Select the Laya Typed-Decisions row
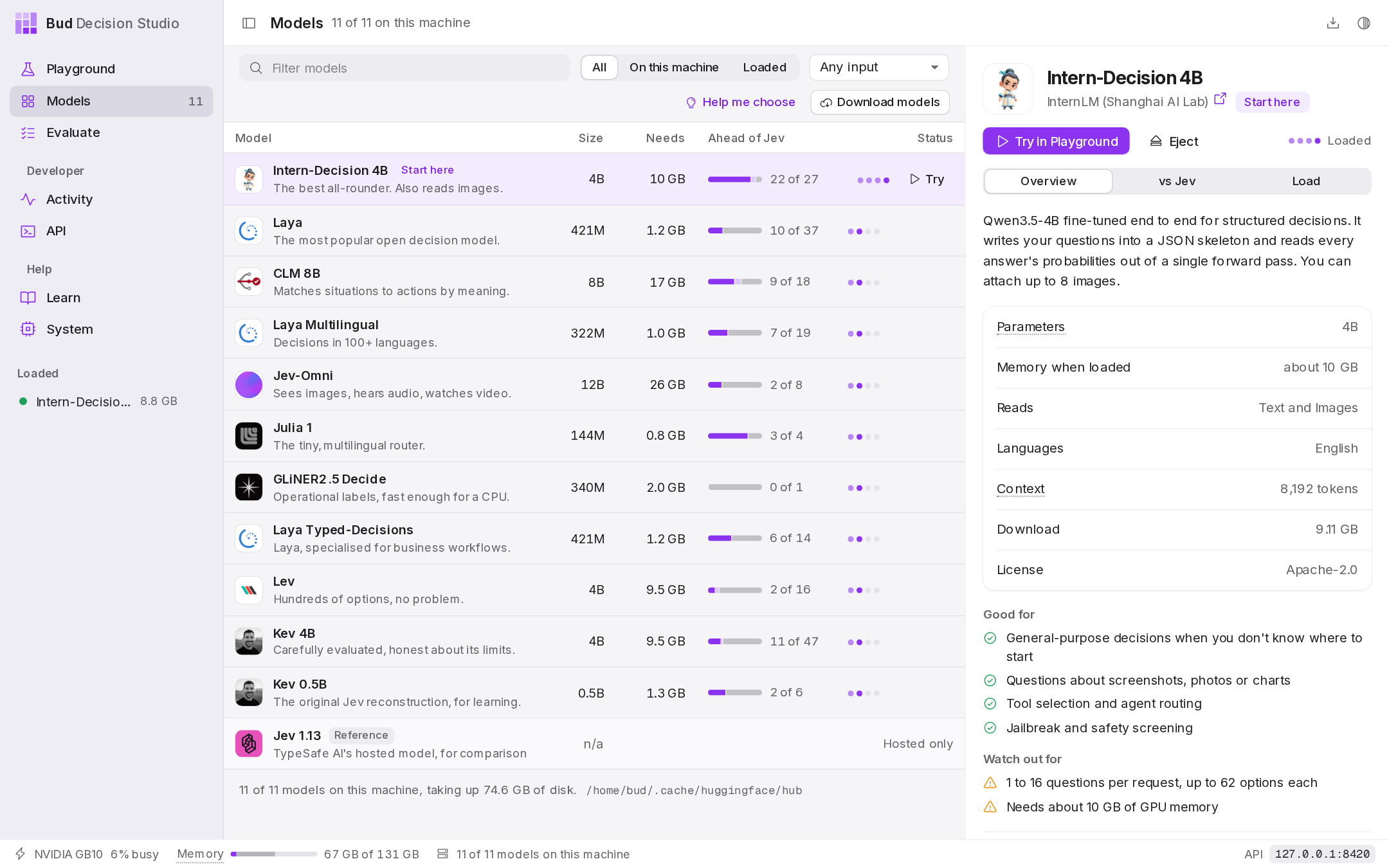 click(x=594, y=539)
